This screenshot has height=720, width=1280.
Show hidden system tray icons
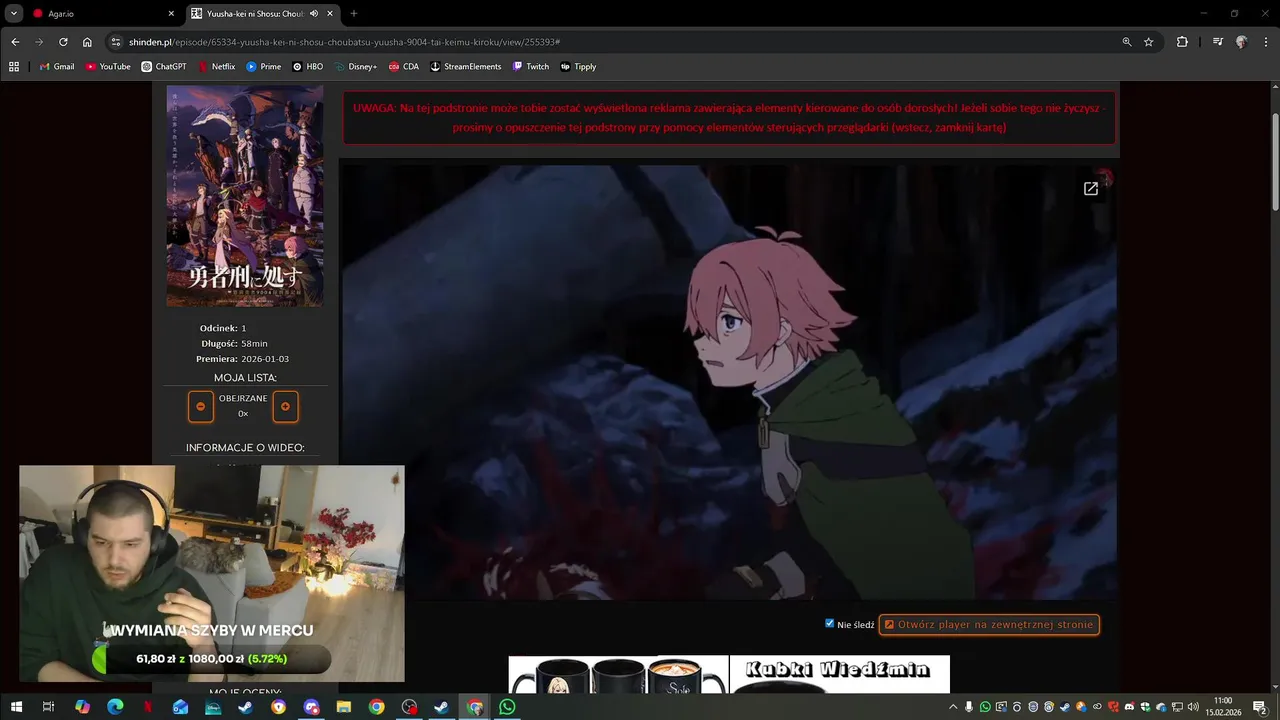click(x=953, y=707)
